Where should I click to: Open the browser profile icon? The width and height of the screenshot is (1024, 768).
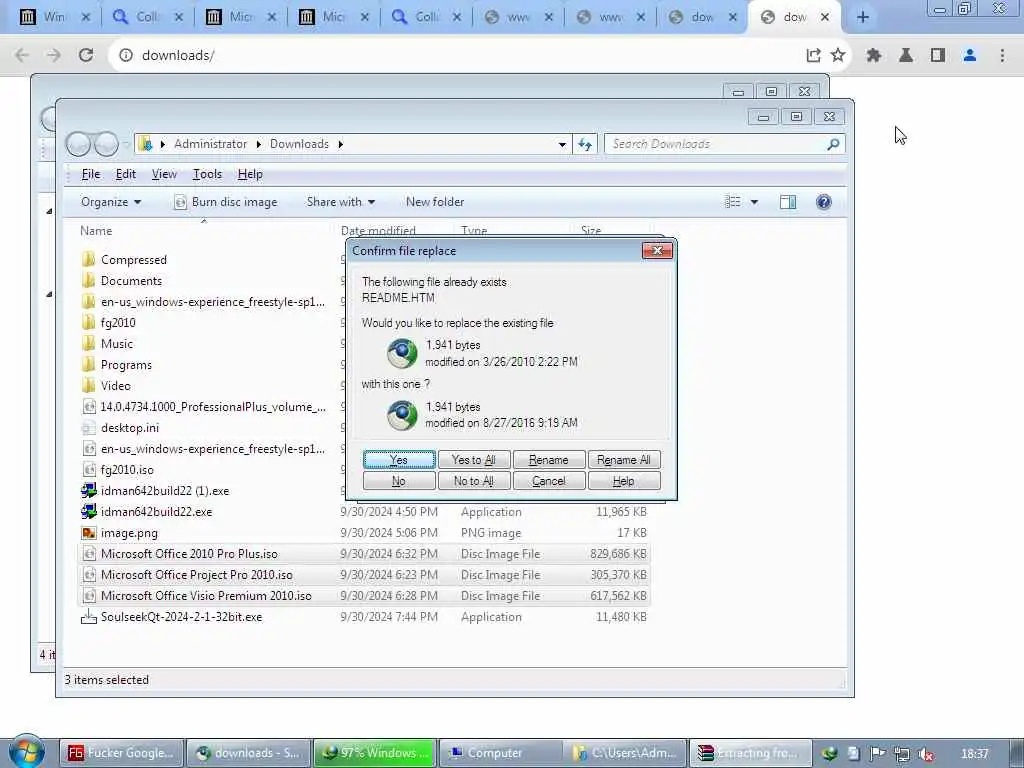[970, 55]
